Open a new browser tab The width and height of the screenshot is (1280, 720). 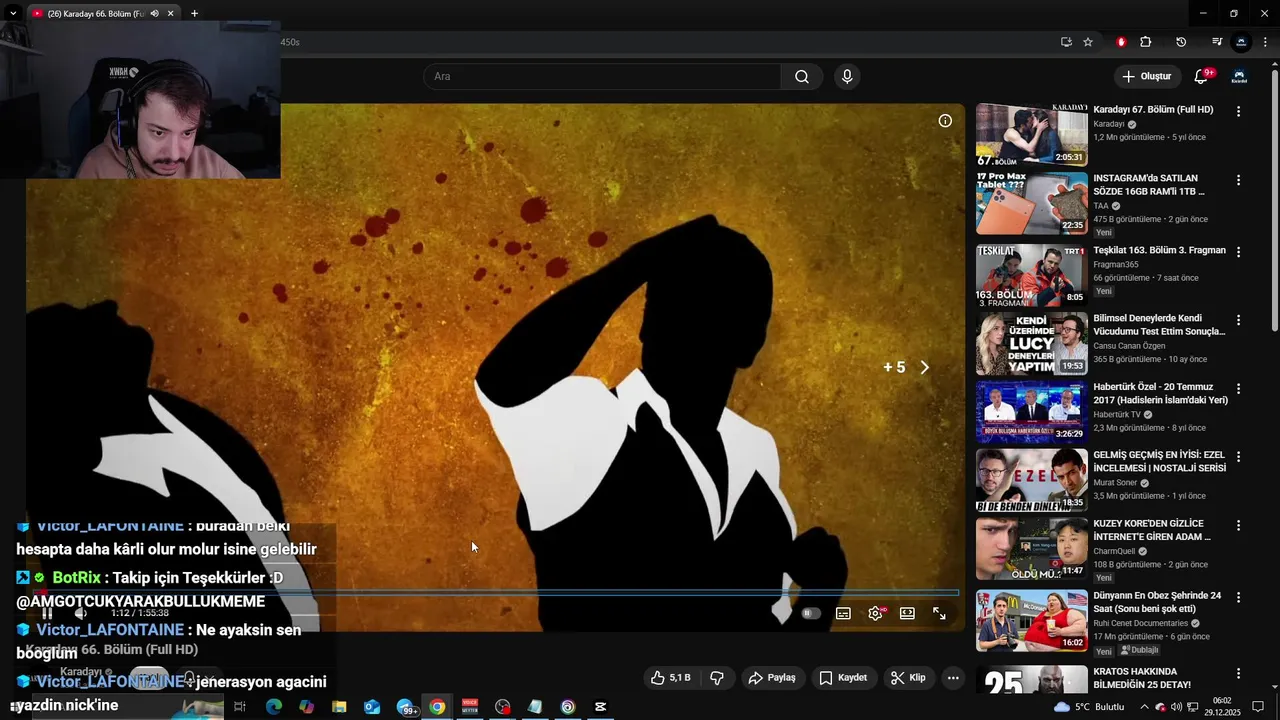tap(194, 14)
